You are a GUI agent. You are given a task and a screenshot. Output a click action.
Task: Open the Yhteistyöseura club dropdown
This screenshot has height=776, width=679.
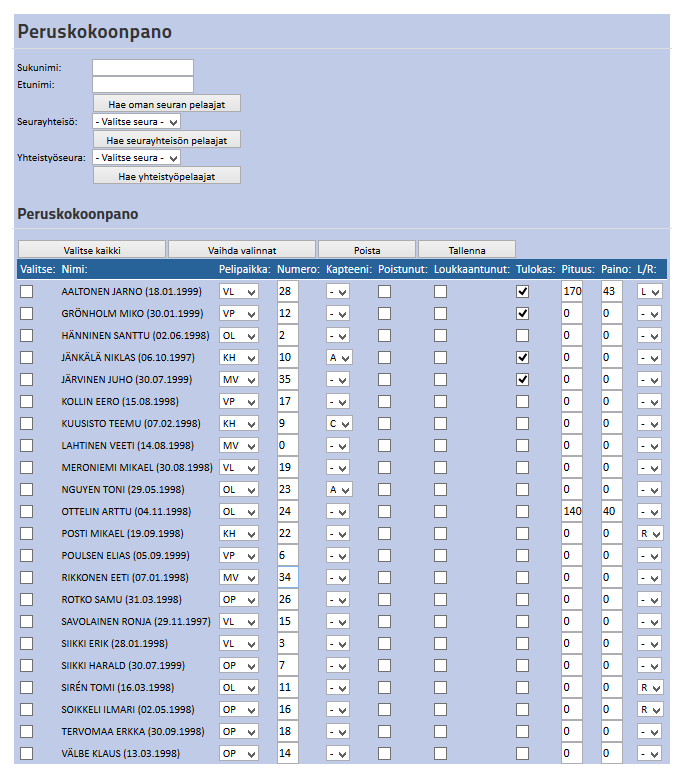pyautogui.click(x=137, y=158)
